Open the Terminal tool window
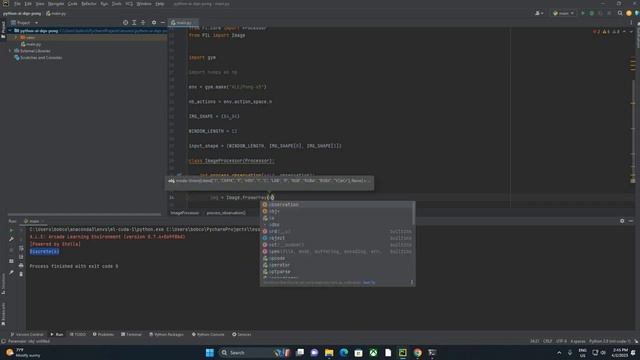The width and height of the screenshot is (640, 360). [131, 334]
